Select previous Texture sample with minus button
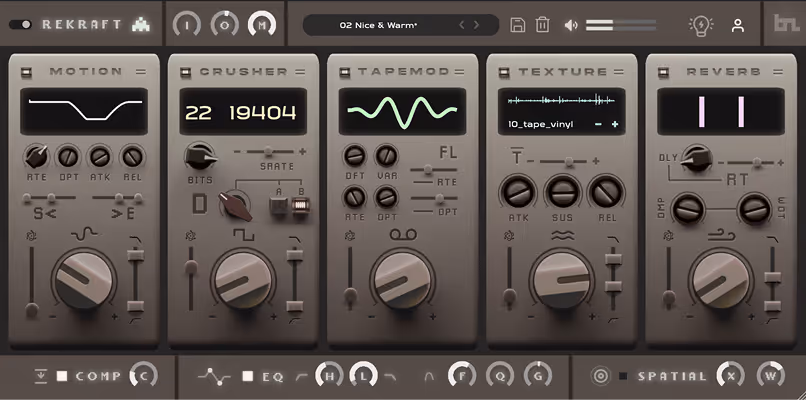The image size is (806, 400). pos(598,124)
